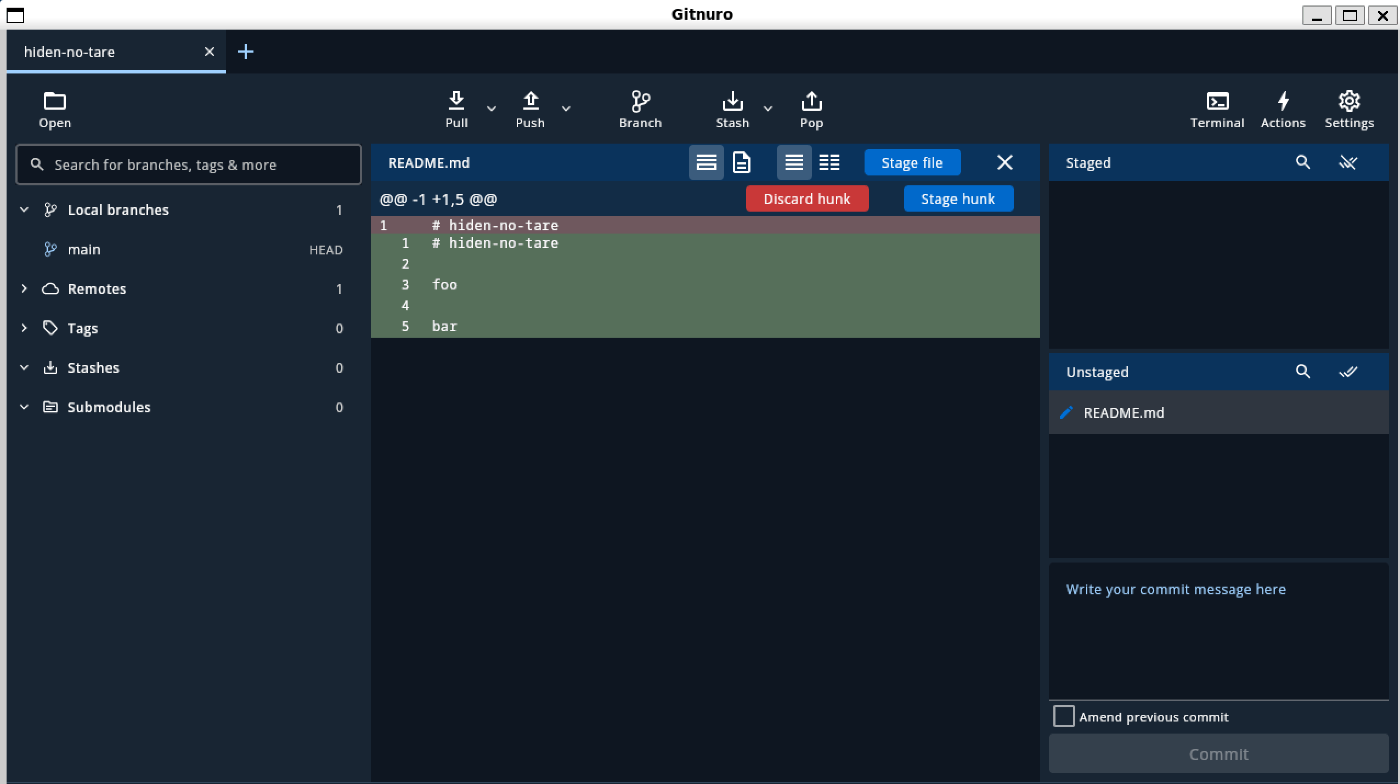
Task: Open Pull options dropdown arrow
Action: (x=491, y=108)
